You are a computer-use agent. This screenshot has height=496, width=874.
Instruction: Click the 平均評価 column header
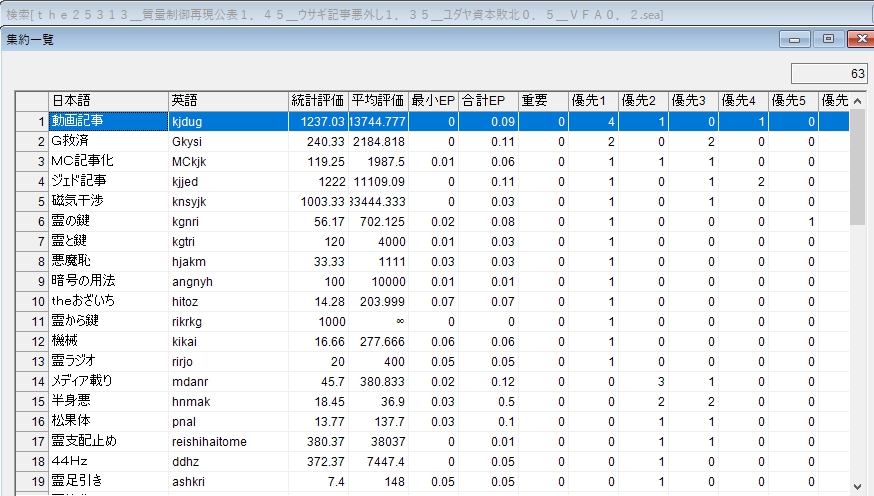click(378, 100)
